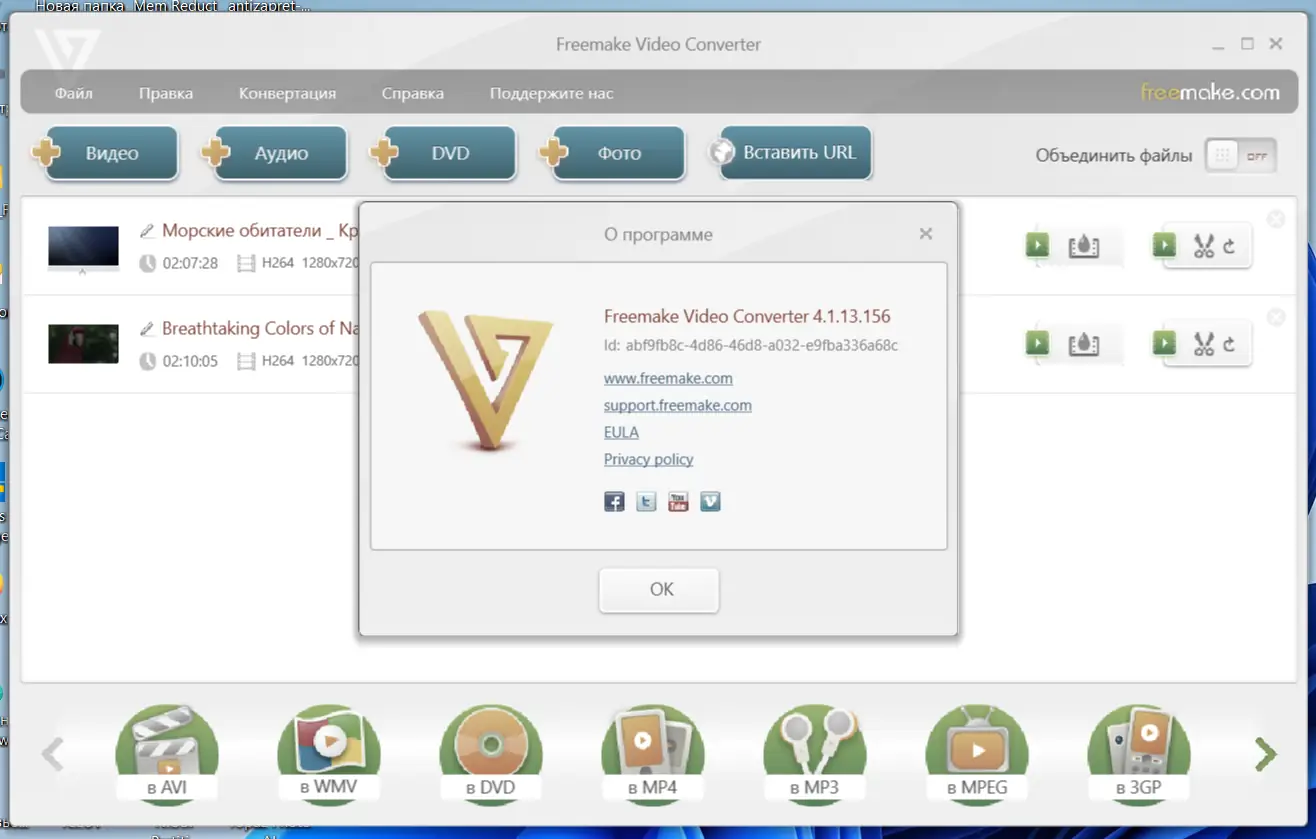The height and width of the screenshot is (839, 1316).
Task: Click the Facebook icon in the About dialog
Action: pyautogui.click(x=614, y=502)
